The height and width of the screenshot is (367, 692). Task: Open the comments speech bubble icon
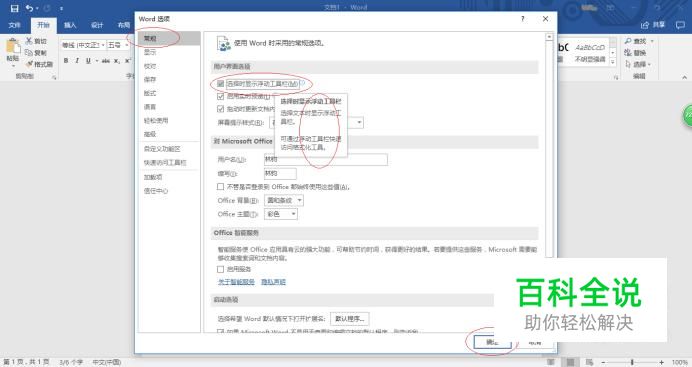(680, 25)
